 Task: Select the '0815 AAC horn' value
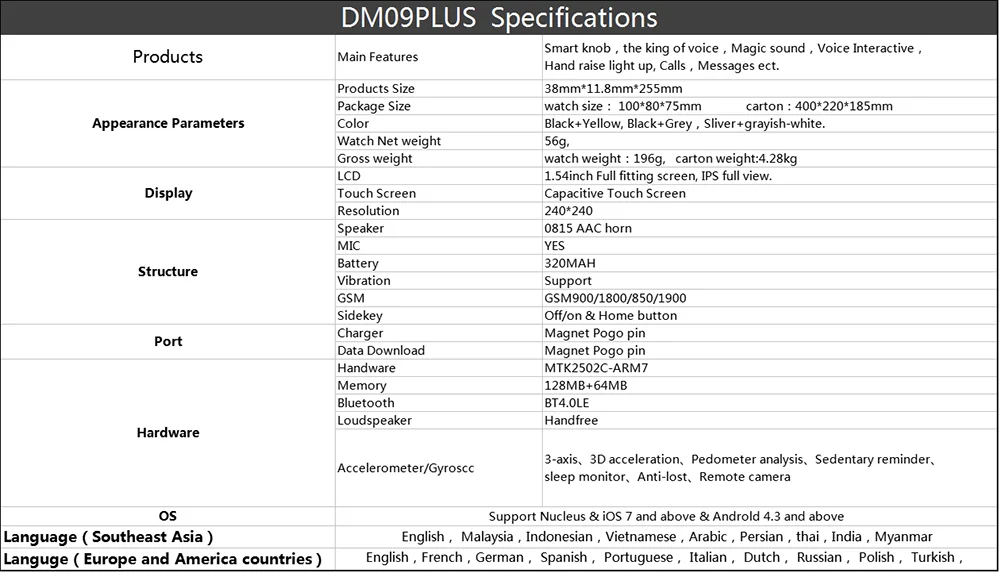click(588, 228)
